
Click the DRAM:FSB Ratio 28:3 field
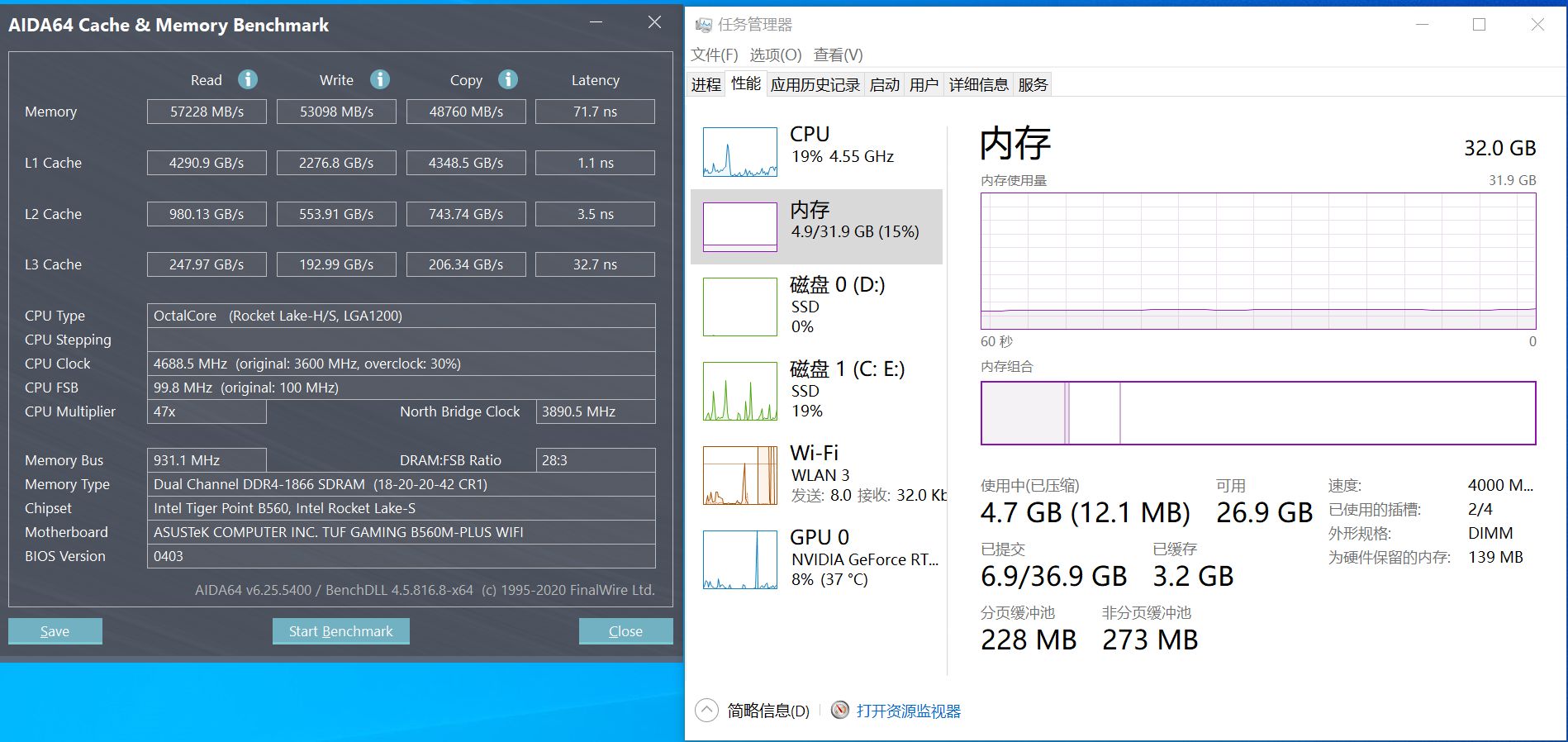596,460
